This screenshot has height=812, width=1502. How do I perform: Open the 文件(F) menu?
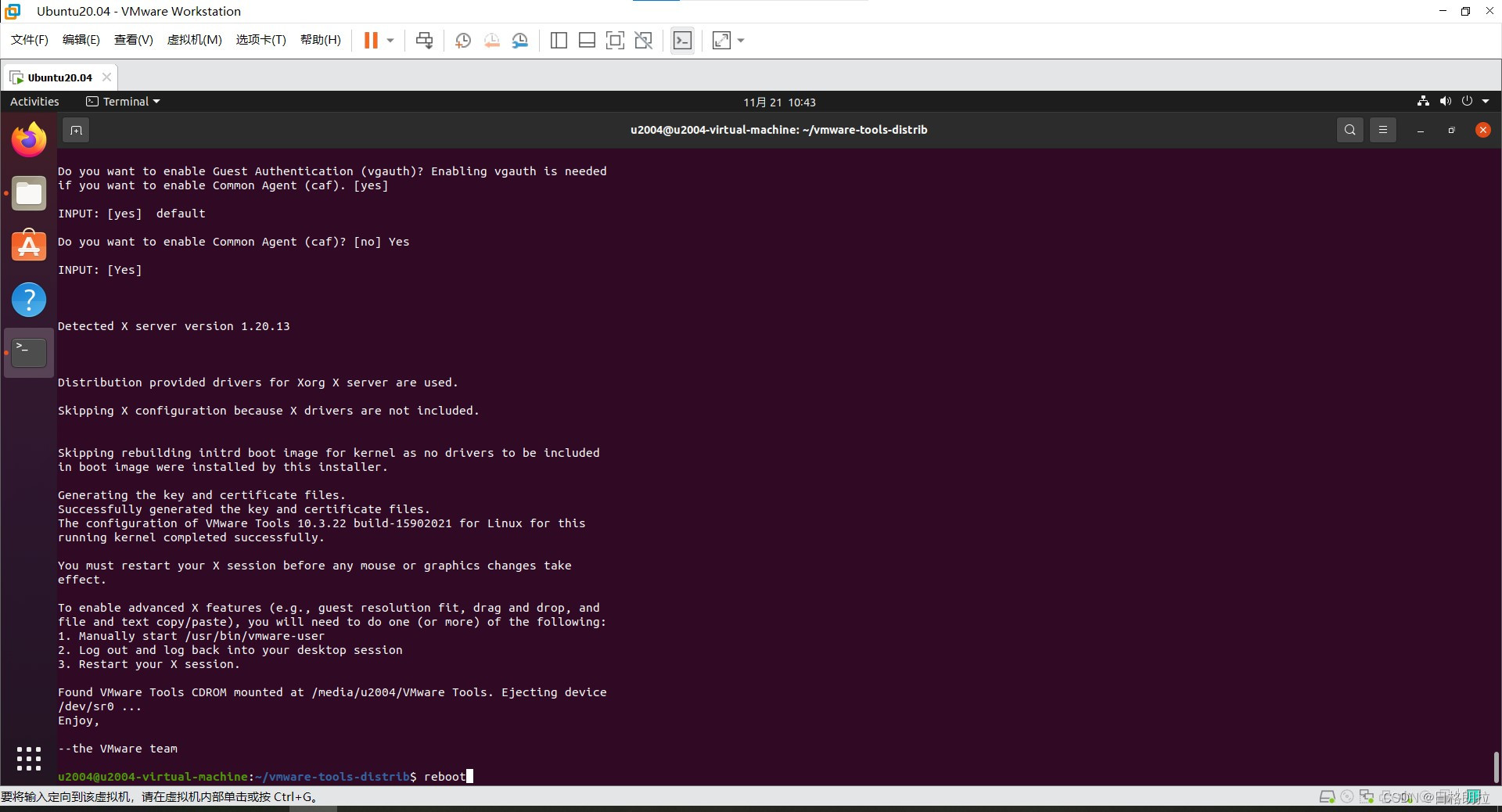point(30,40)
